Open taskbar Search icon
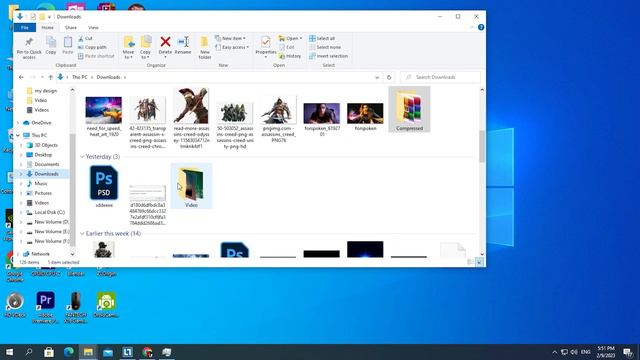This screenshot has height=360, width=640. point(29,352)
